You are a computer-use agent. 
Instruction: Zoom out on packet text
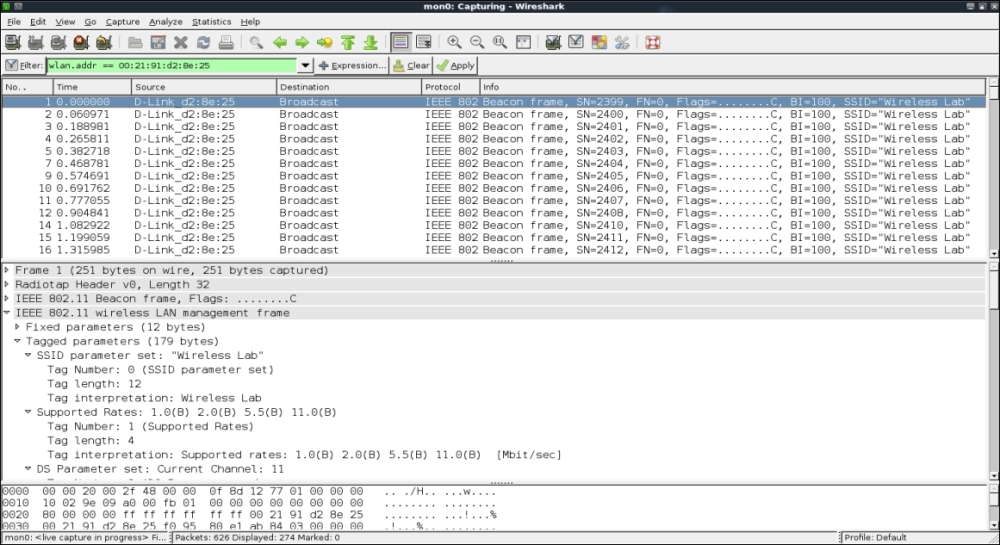[x=477, y=43]
